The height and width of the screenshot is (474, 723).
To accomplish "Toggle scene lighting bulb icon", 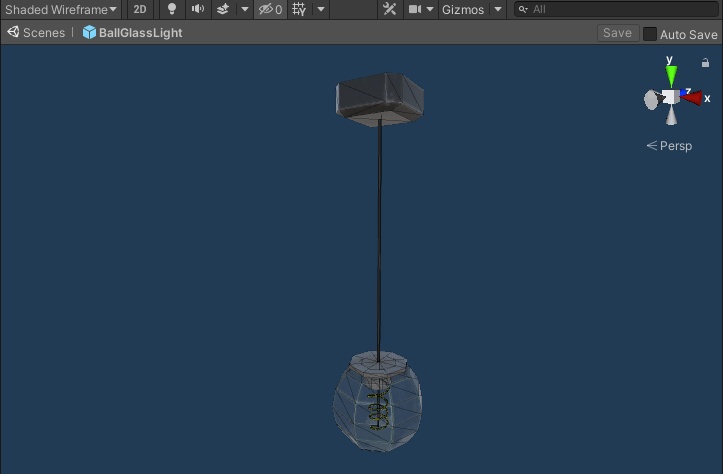I will click(x=172, y=9).
